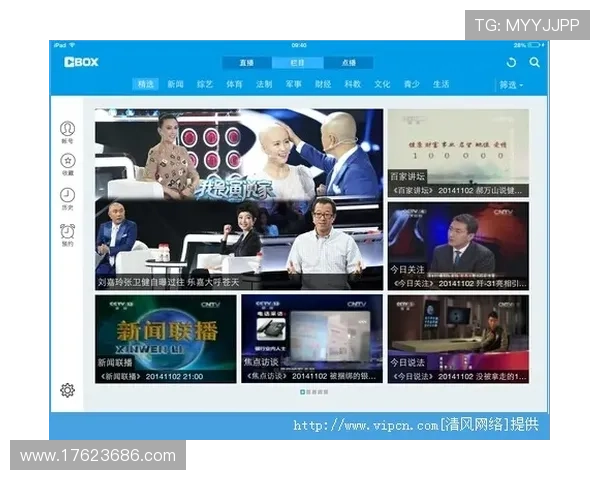Screen dimensions: 600x480
Task: Open the 我是演说家 featured banner video
Action: tap(239, 199)
